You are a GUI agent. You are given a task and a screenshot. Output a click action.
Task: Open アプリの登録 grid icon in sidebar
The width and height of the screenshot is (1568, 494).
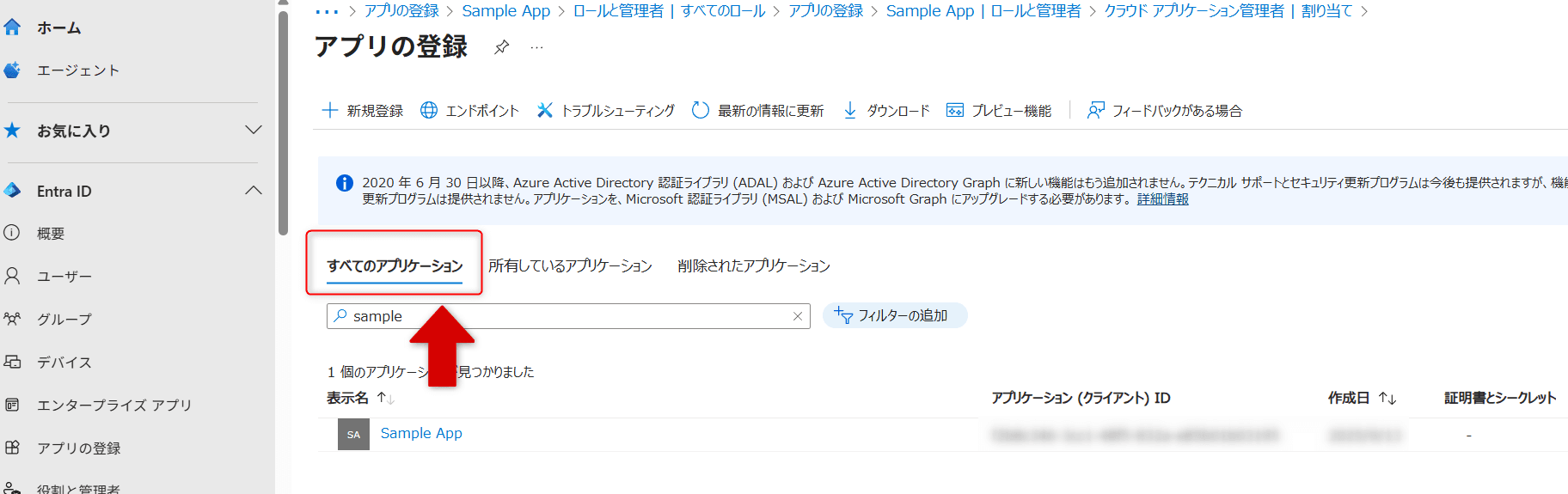coord(12,448)
